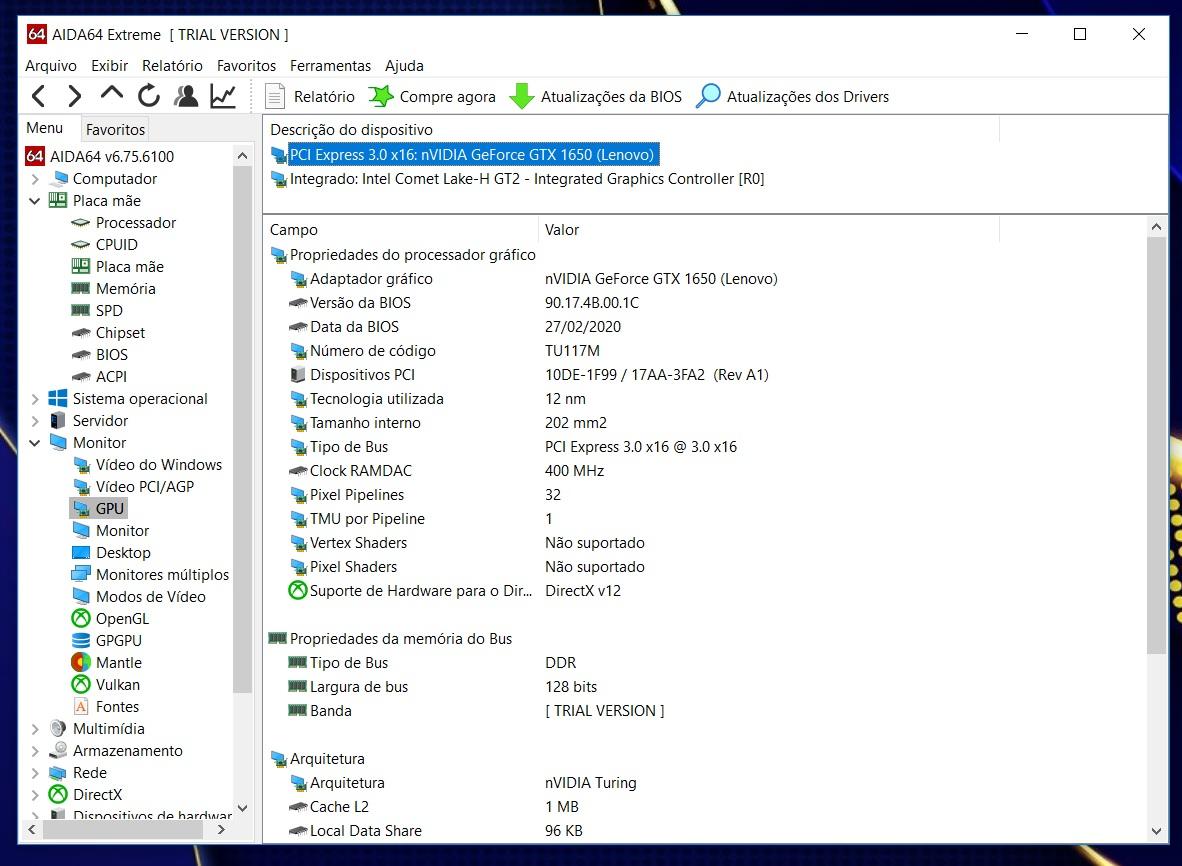Viewport: 1182px width, 866px height.
Task: Expand the DirectX tree node
Action: click(35, 794)
